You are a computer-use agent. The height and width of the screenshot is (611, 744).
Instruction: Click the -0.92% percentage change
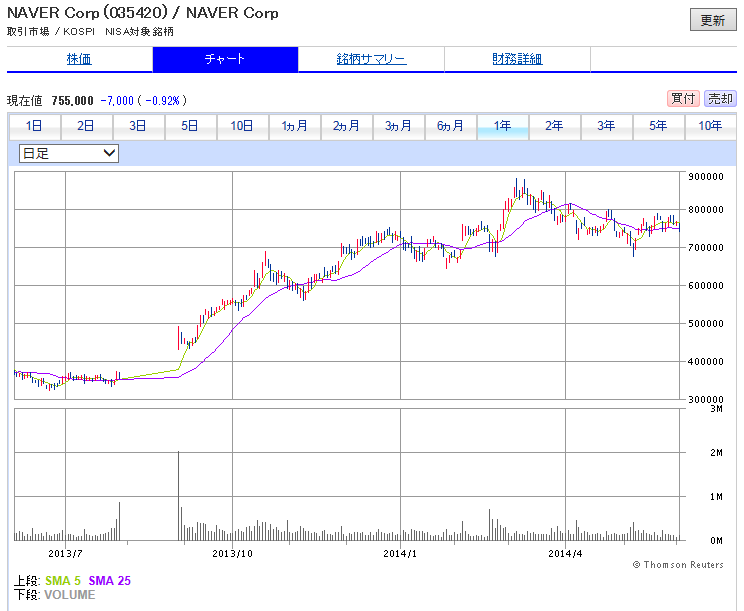coord(163,101)
